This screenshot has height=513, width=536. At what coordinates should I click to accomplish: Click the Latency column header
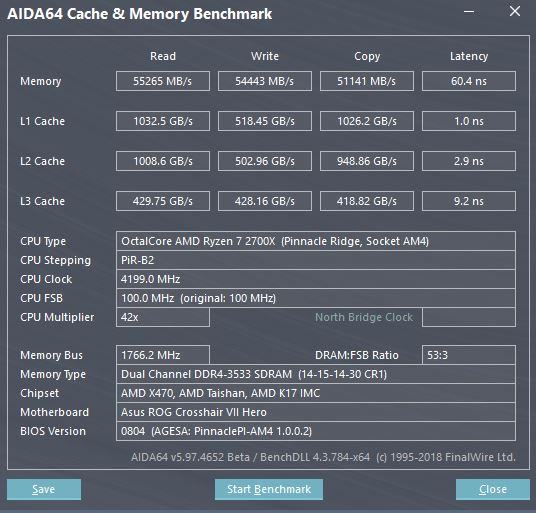point(469,56)
